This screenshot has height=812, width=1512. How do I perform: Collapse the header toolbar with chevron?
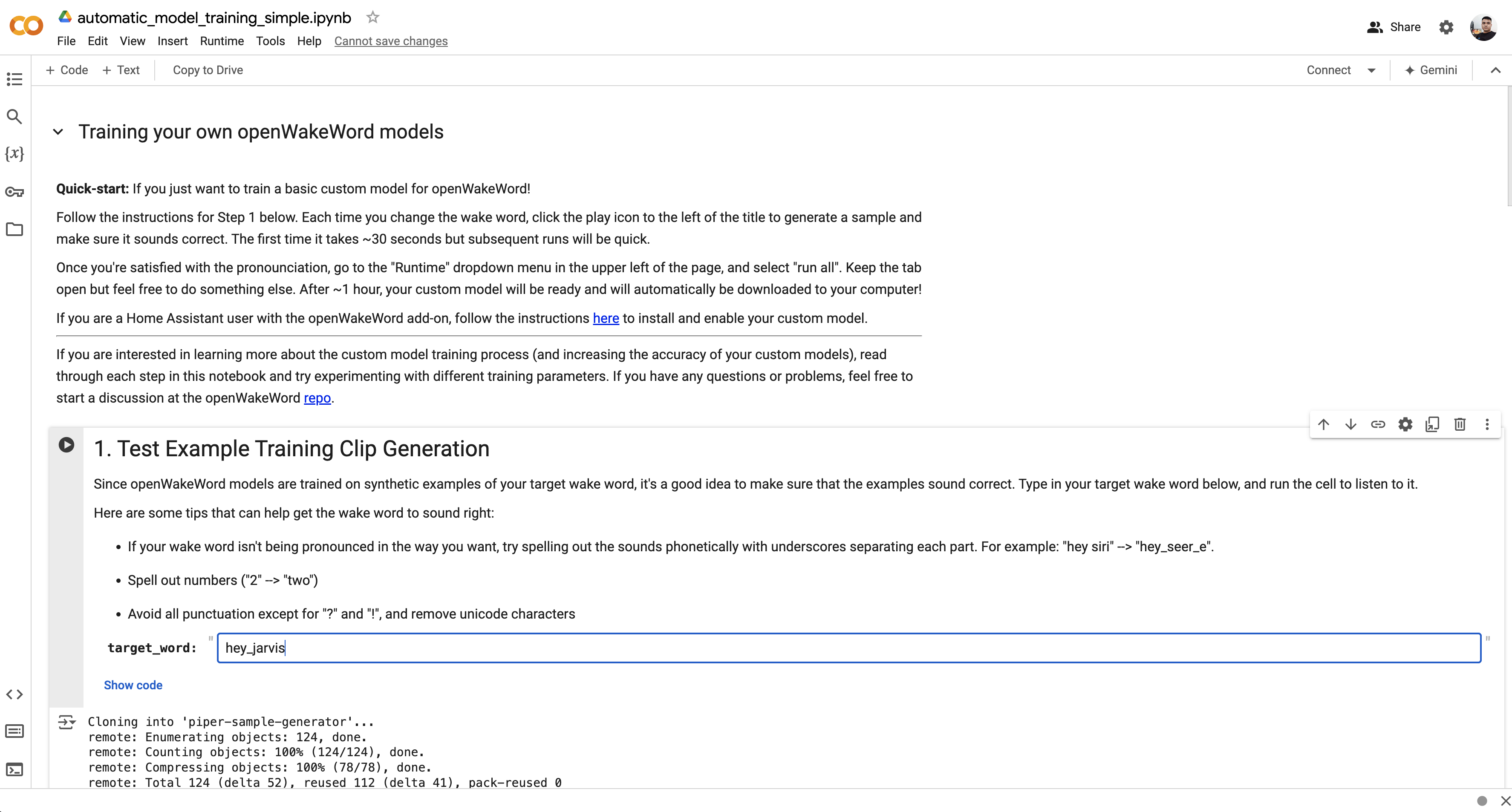[x=1495, y=70]
